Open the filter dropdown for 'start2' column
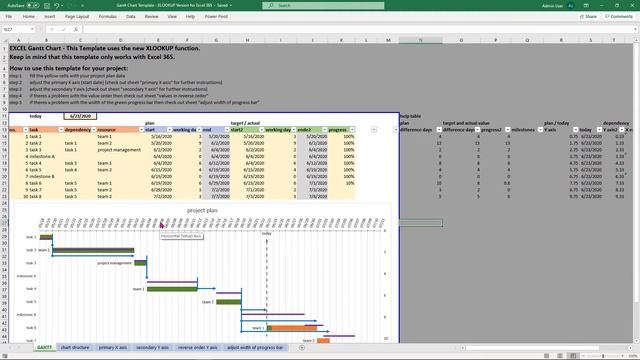This screenshot has width=640, height=360. 261,130
